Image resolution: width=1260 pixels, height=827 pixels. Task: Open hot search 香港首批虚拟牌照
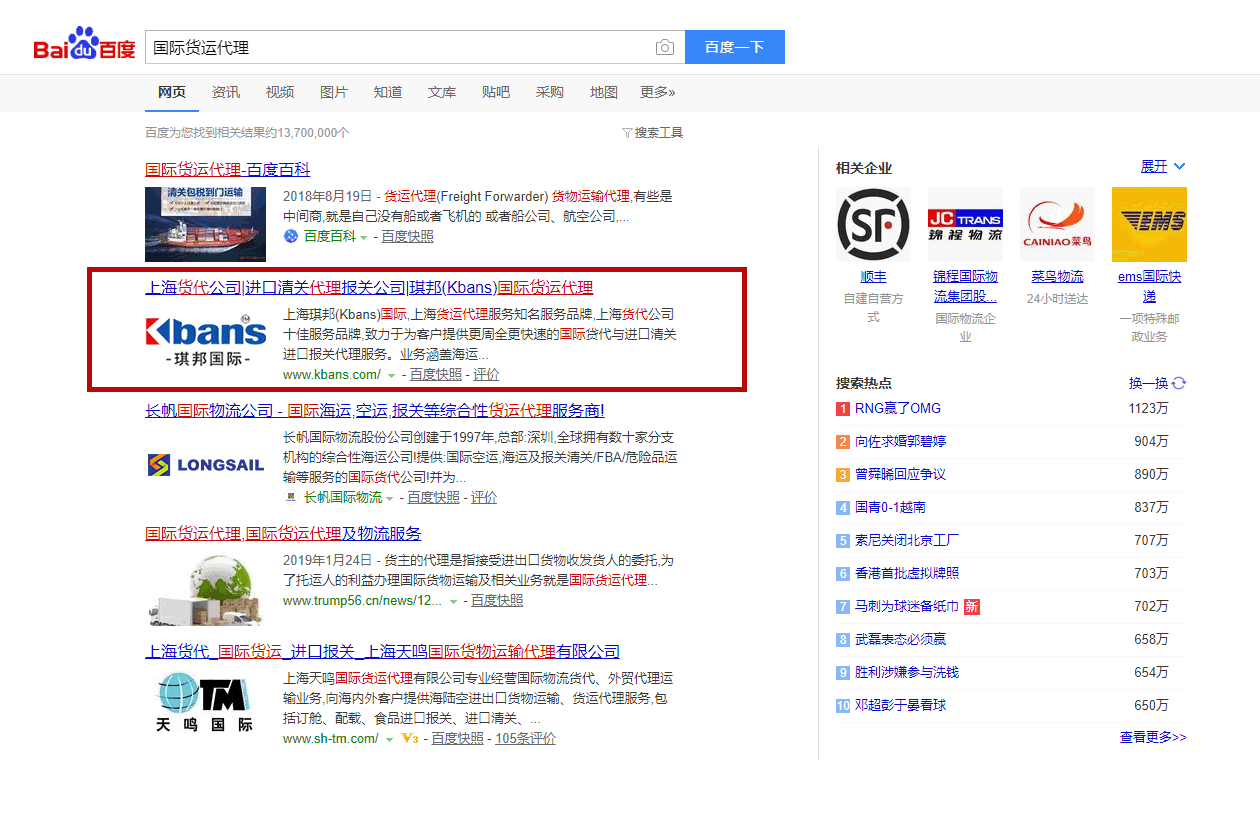(x=907, y=573)
